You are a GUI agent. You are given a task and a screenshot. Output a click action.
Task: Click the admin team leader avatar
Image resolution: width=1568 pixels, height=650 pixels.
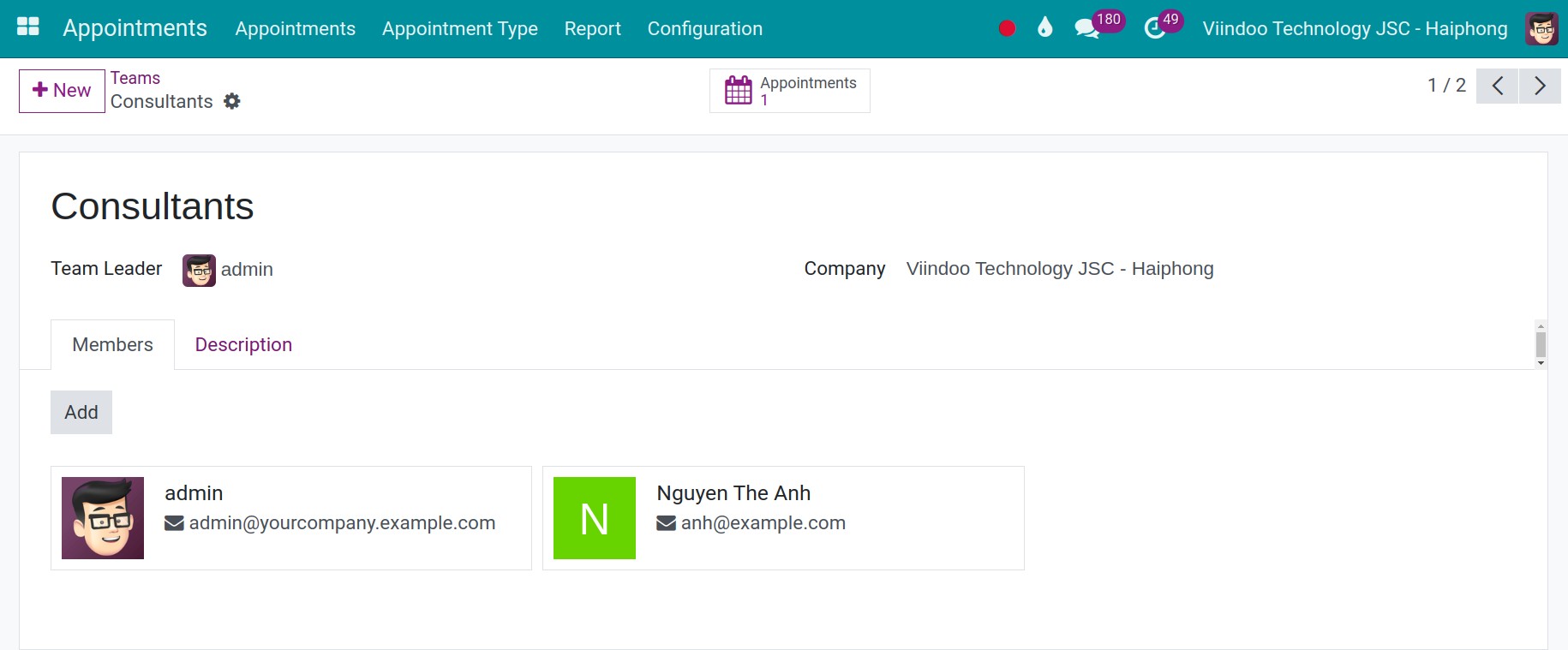click(199, 271)
